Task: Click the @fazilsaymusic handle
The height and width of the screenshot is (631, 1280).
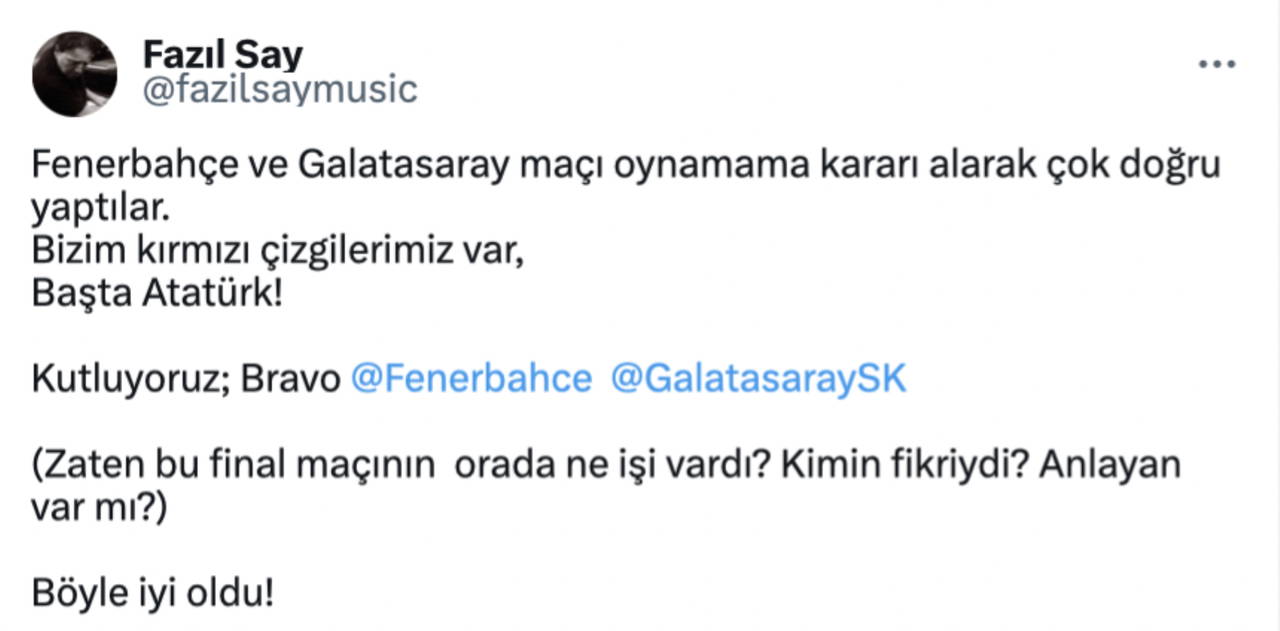Action: coord(279,90)
